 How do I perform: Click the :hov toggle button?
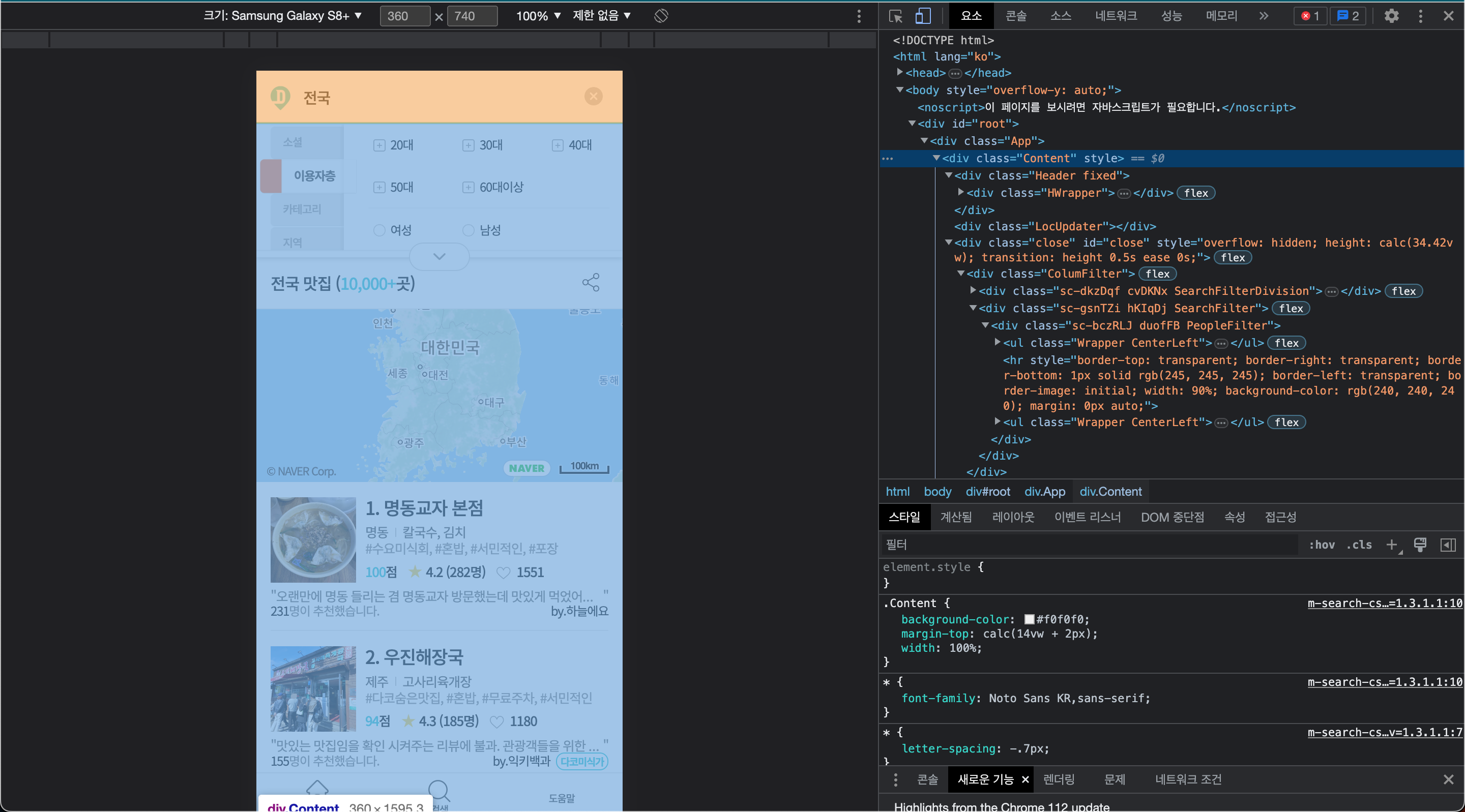(x=1322, y=545)
